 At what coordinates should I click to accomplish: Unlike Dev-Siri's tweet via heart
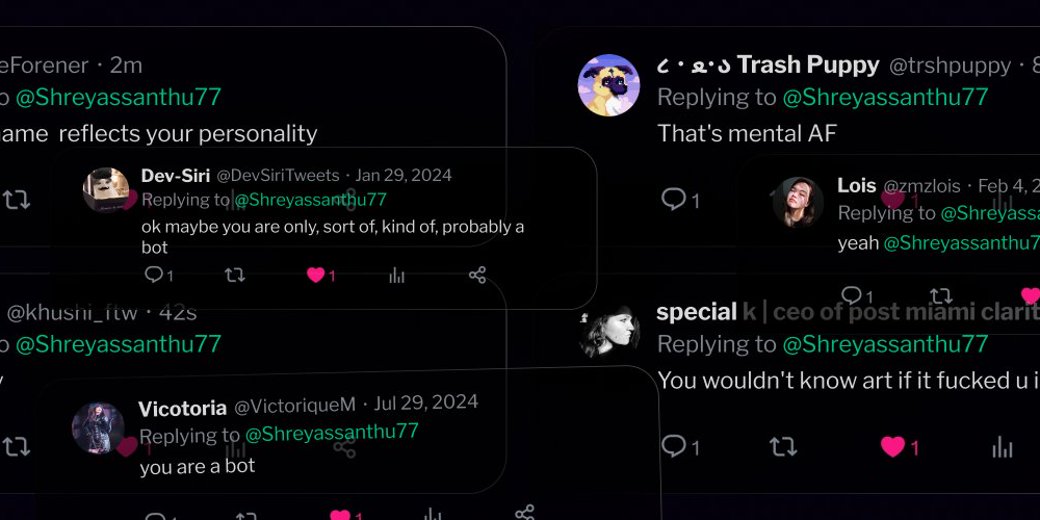coord(316,275)
